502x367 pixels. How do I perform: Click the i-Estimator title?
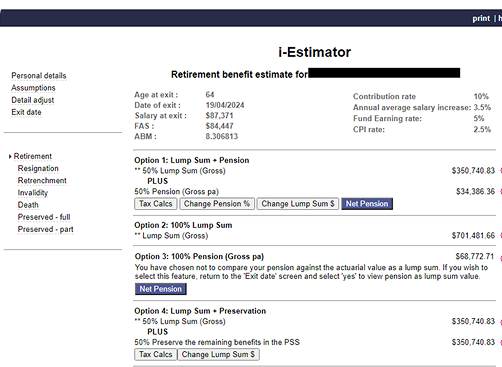click(315, 52)
